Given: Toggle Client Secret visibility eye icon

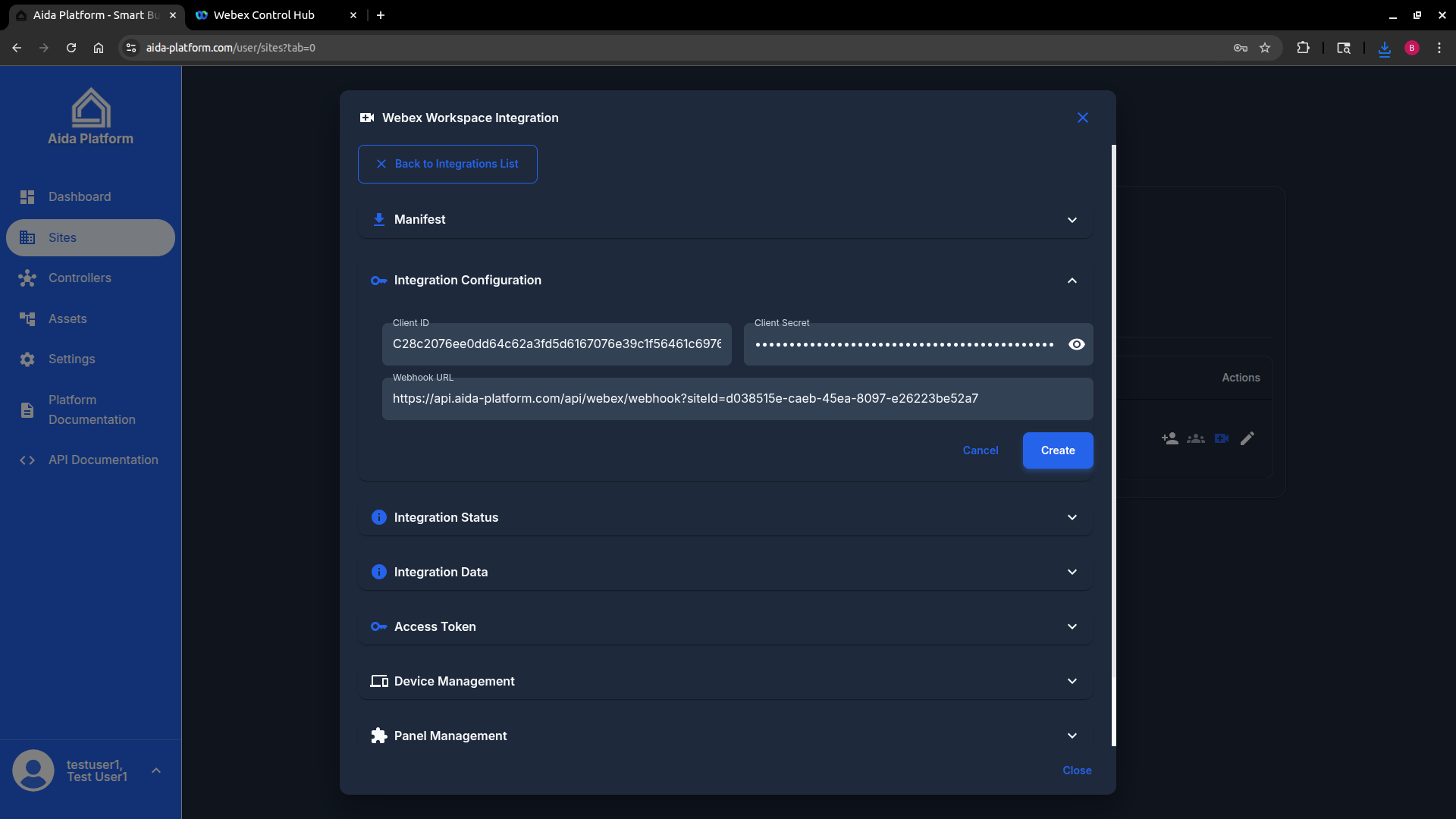Looking at the screenshot, I should pyautogui.click(x=1076, y=344).
